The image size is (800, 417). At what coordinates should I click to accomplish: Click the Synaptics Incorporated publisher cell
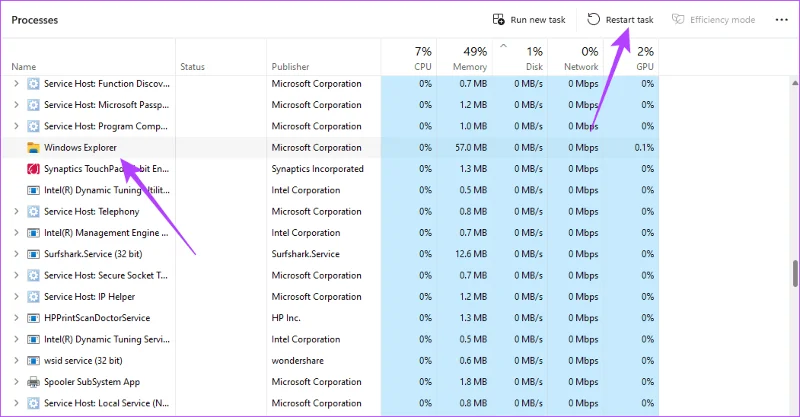(x=317, y=169)
